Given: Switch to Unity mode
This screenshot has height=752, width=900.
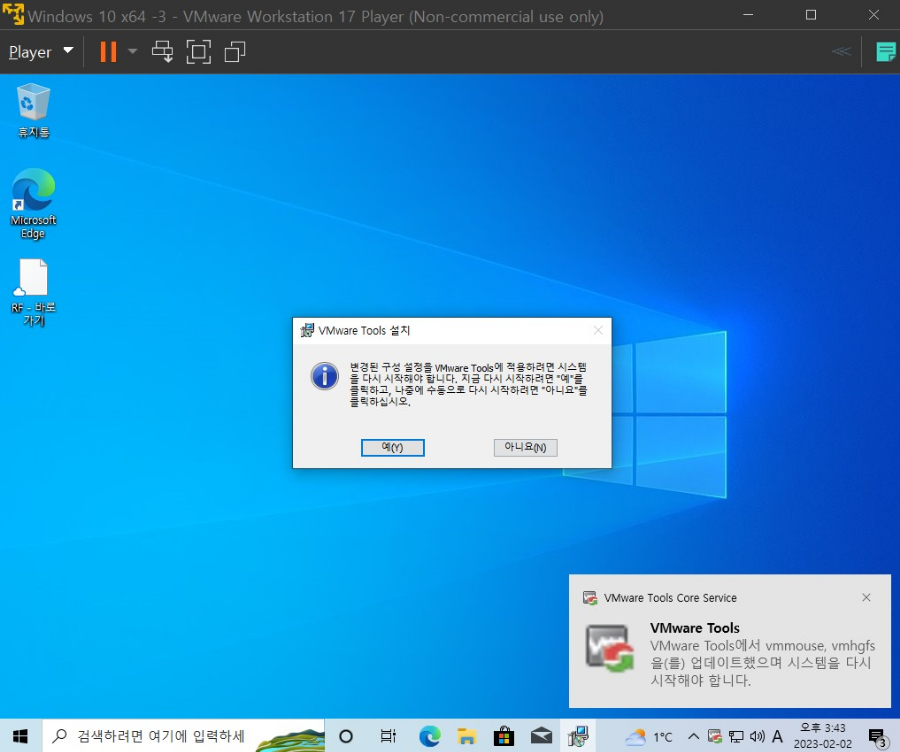Looking at the screenshot, I should coord(235,52).
